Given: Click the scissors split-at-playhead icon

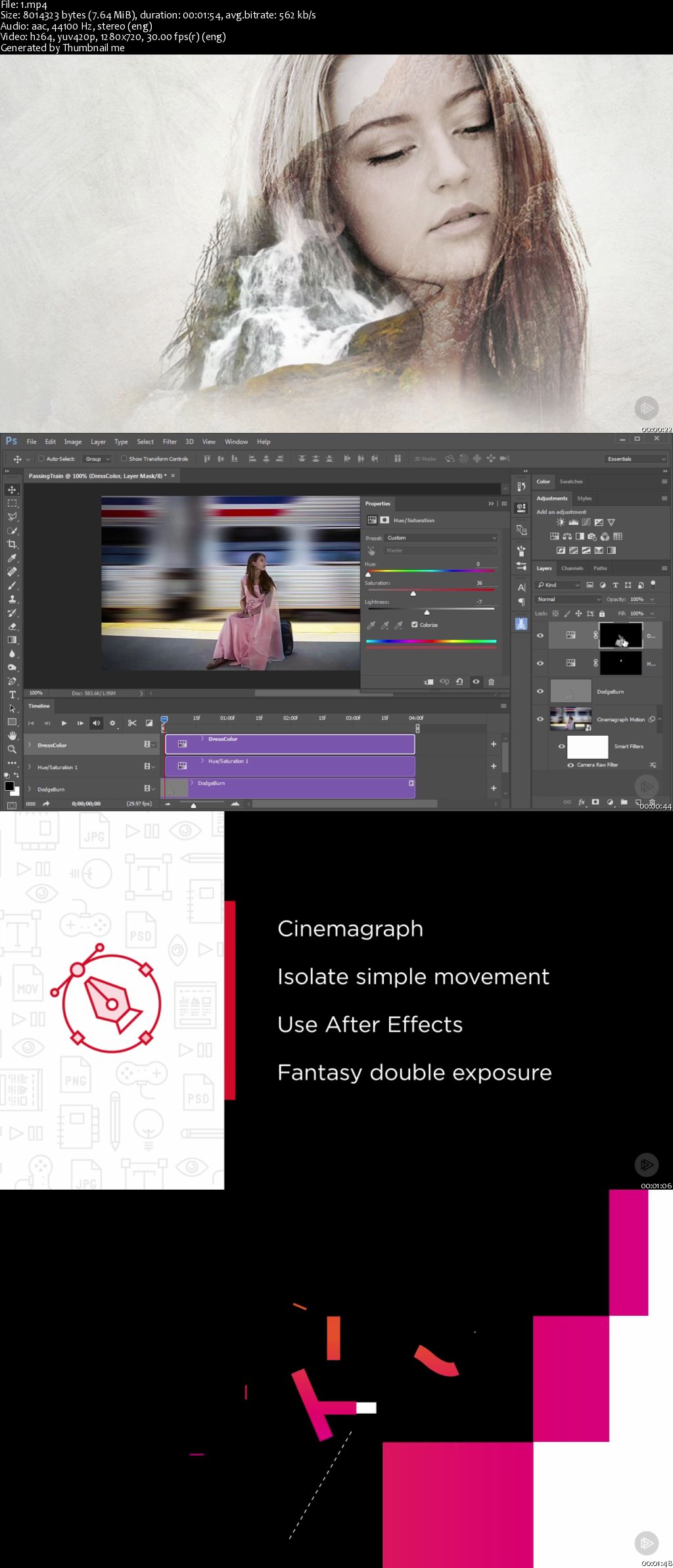Looking at the screenshot, I should tap(132, 723).
